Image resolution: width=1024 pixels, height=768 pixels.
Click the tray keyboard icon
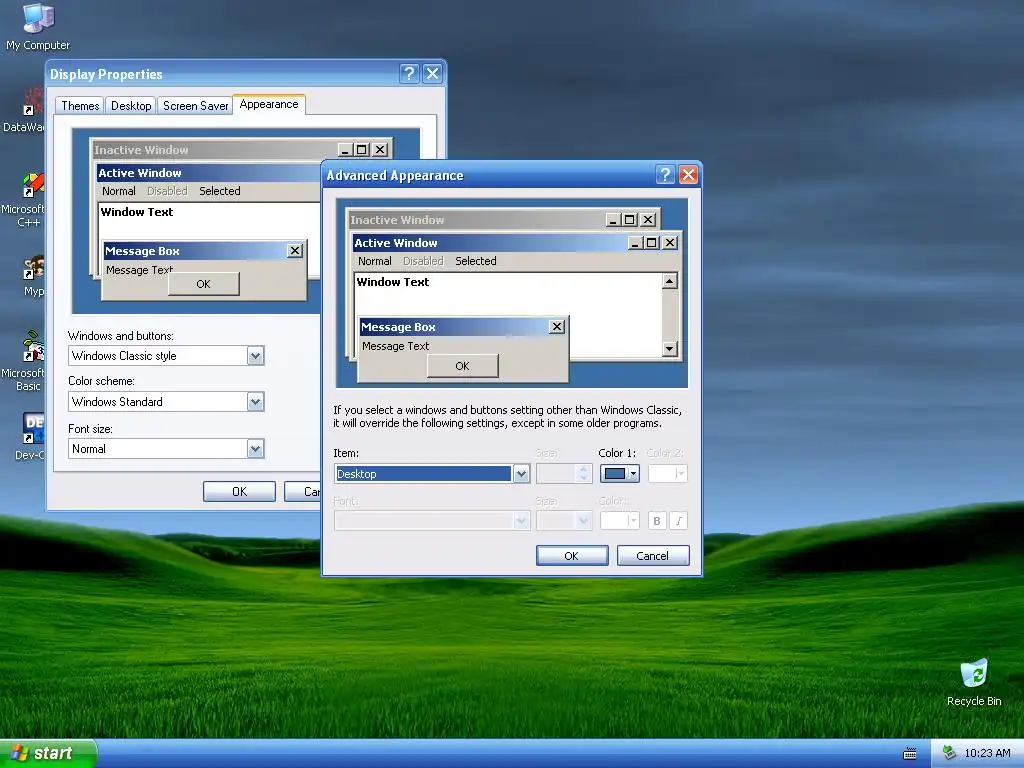[910, 754]
